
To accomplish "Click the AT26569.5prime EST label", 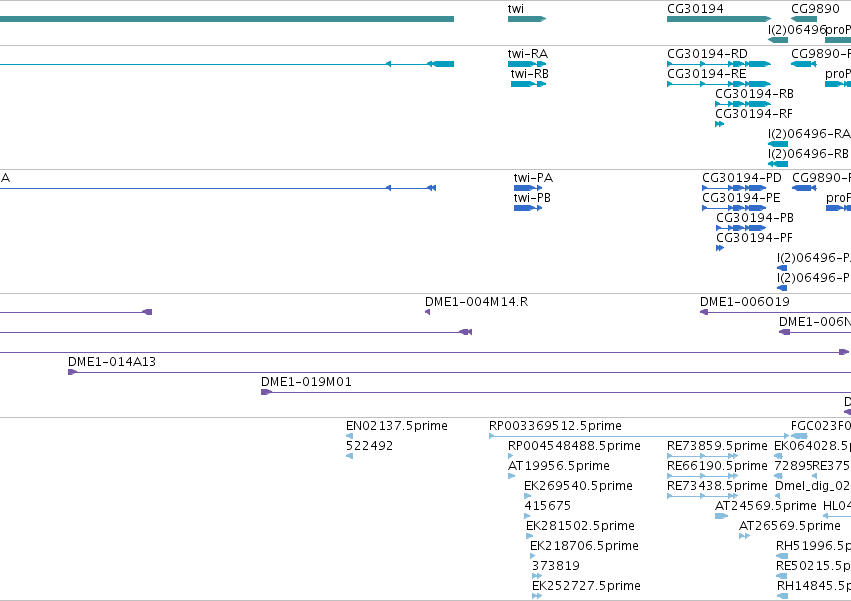I will point(790,526).
